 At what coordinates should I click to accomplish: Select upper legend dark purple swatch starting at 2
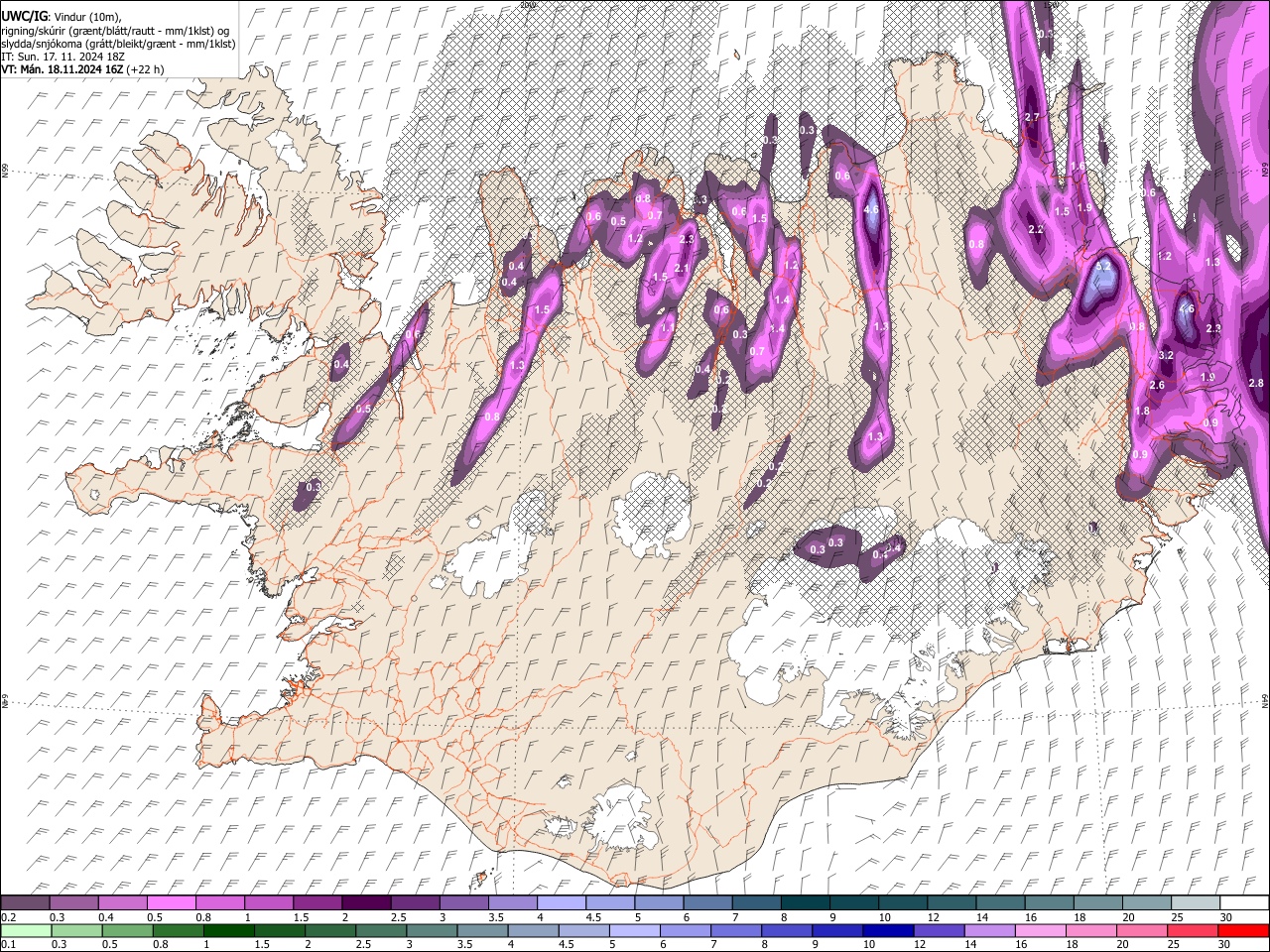click(x=365, y=902)
